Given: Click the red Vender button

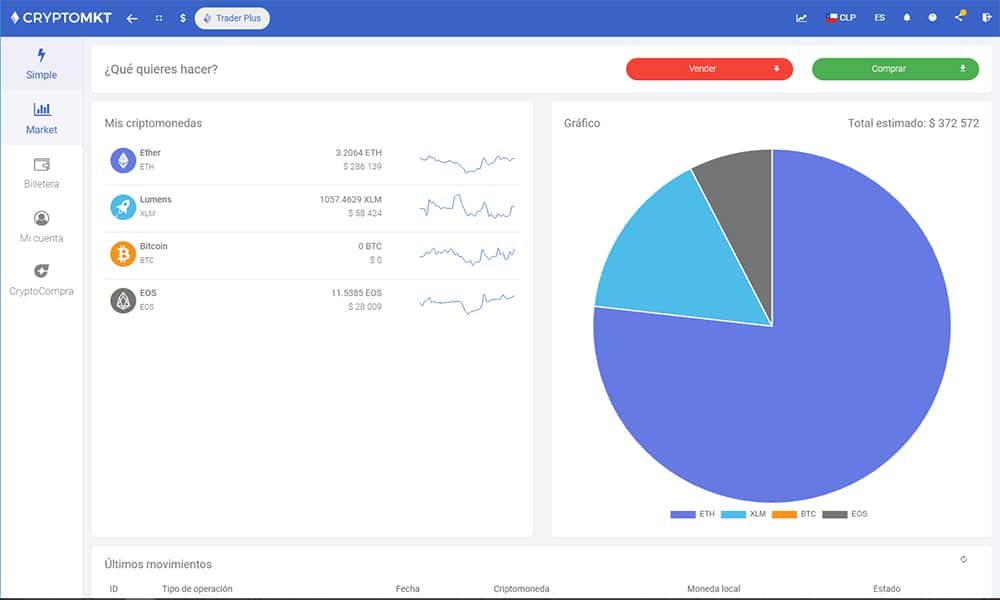Looking at the screenshot, I should [x=709, y=69].
